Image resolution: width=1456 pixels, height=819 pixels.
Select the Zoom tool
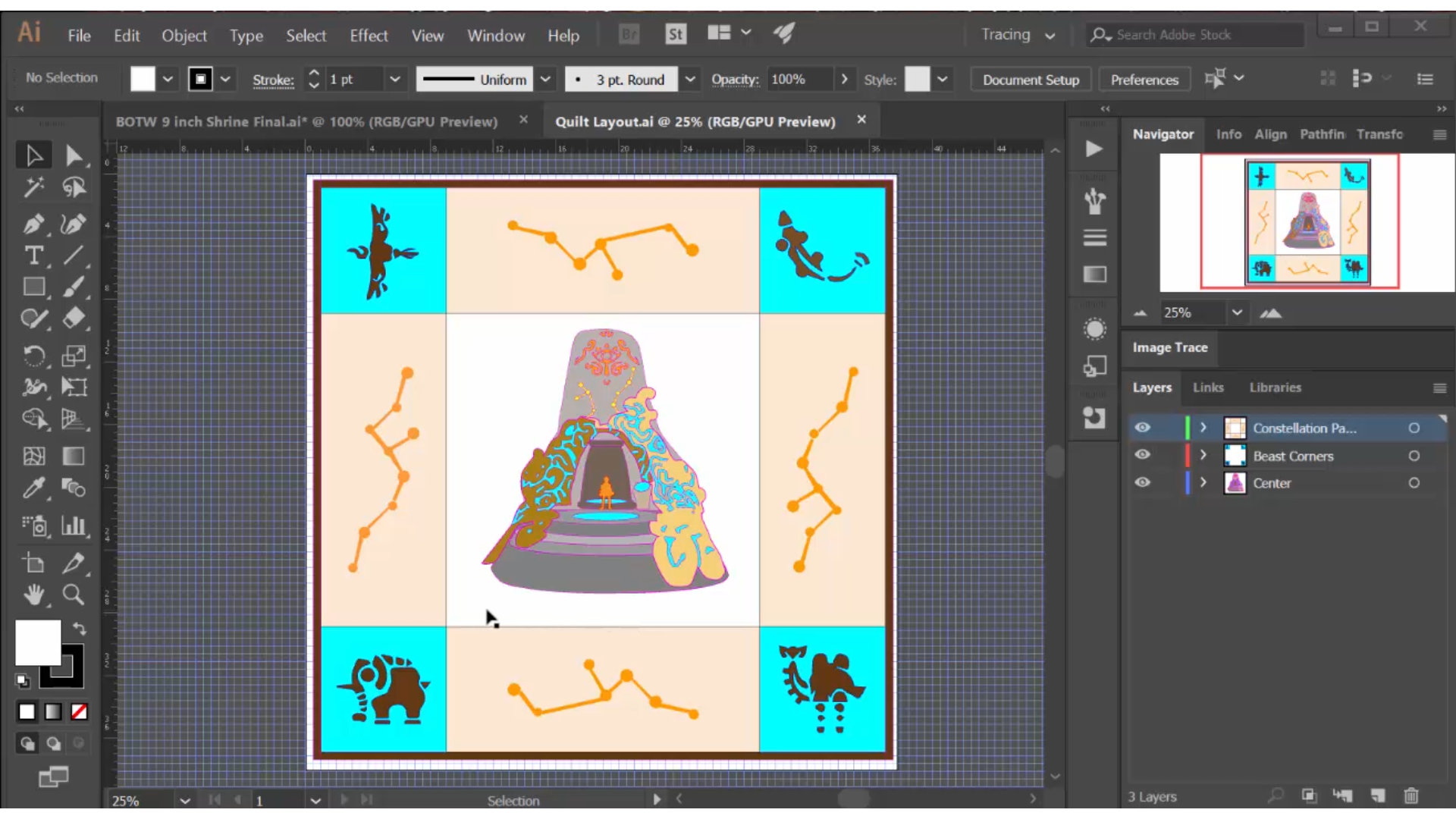coord(74,595)
